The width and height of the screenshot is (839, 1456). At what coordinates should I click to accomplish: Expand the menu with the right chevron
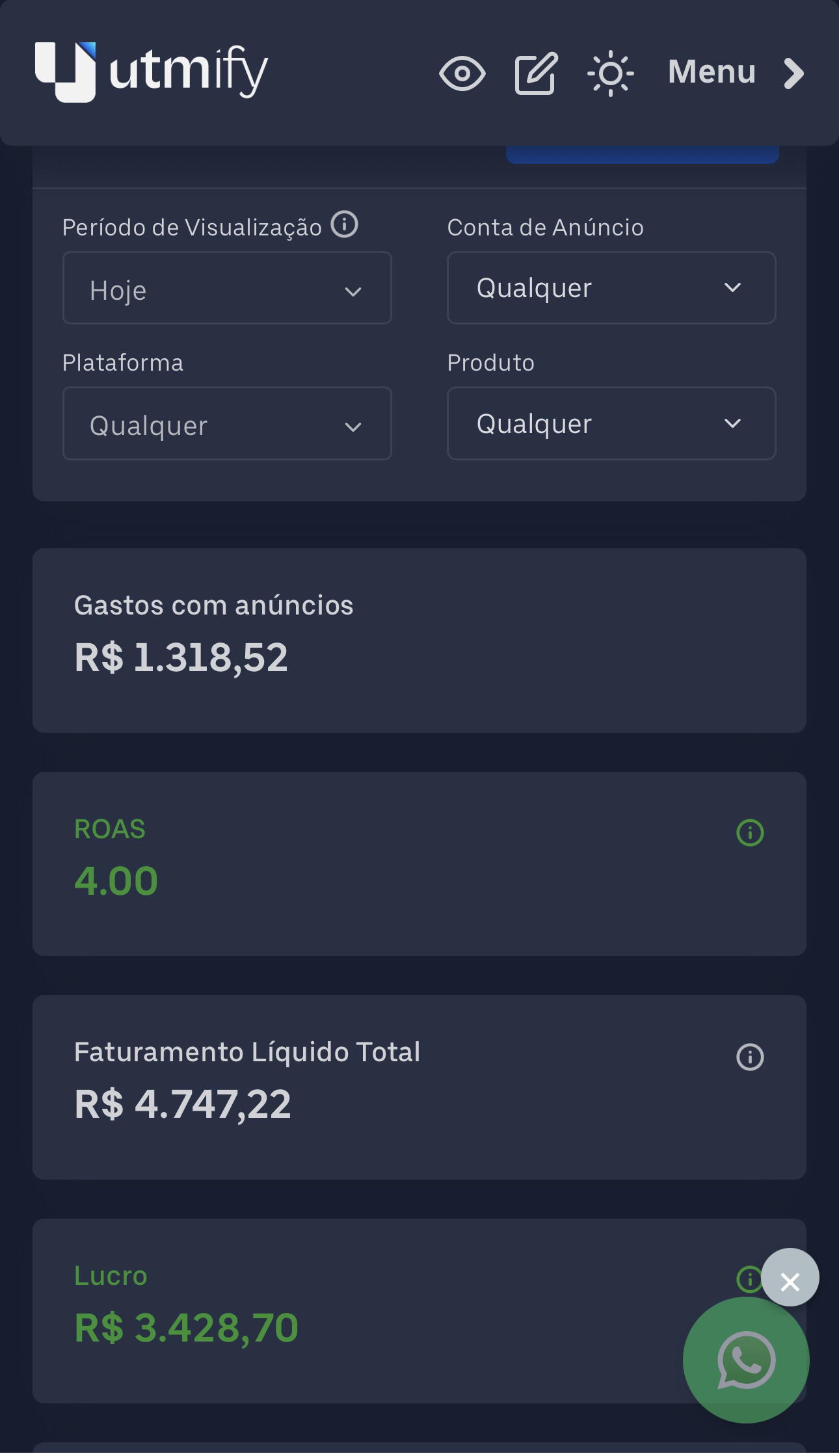pyautogui.click(x=794, y=73)
